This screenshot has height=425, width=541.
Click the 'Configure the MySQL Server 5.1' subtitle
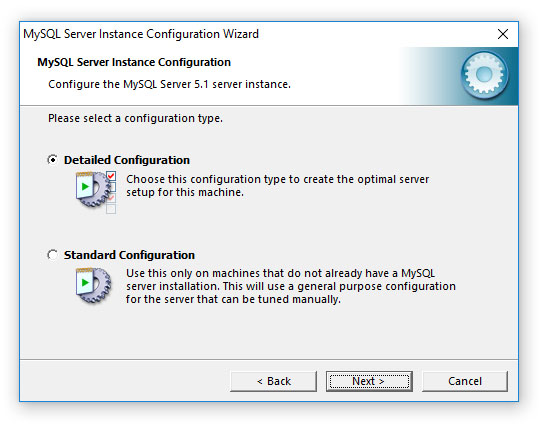coord(169,84)
